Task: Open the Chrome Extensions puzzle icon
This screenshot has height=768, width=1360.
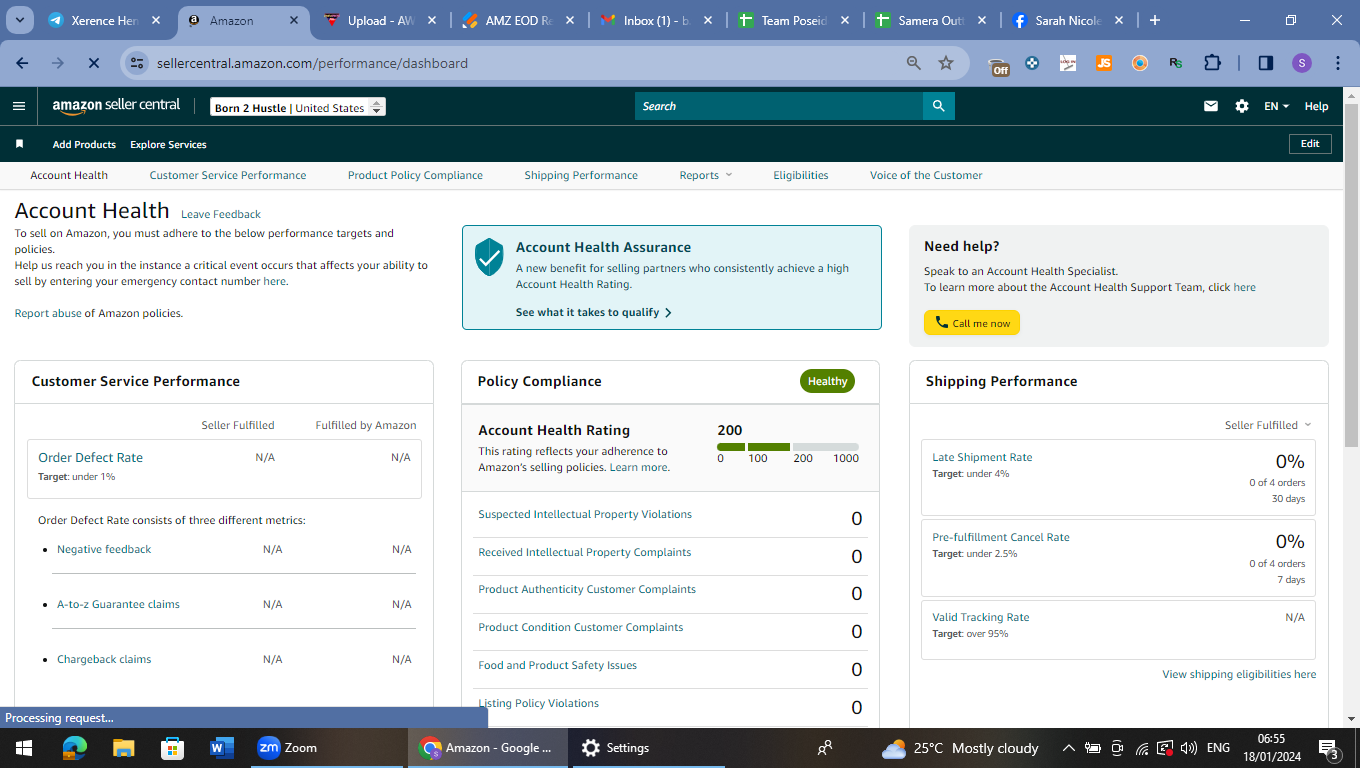Action: pyautogui.click(x=1212, y=63)
